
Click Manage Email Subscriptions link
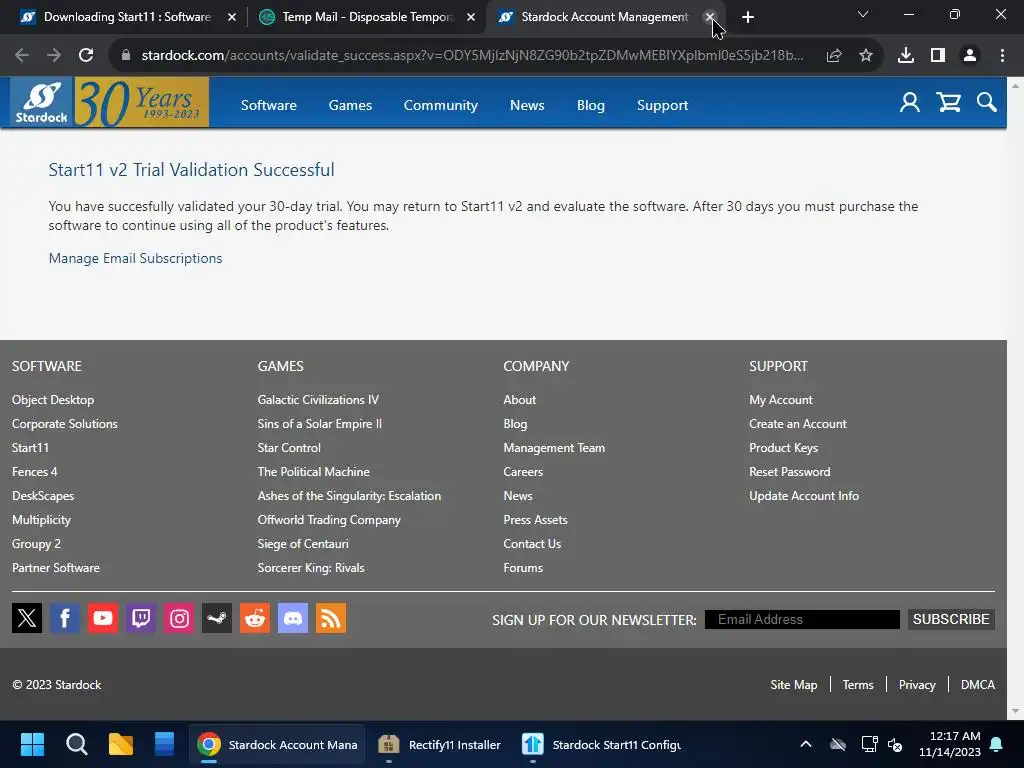point(135,258)
